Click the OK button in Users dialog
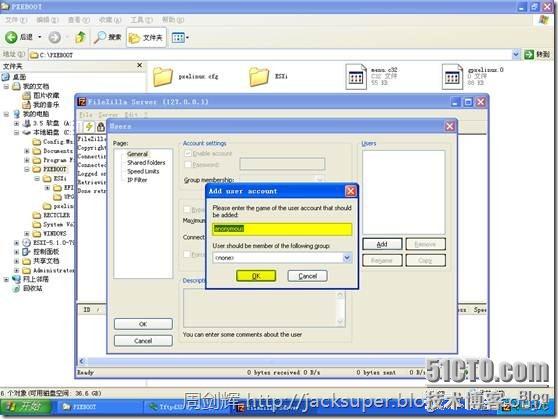The width and height of the screenshot is (558, 419). 143,324
